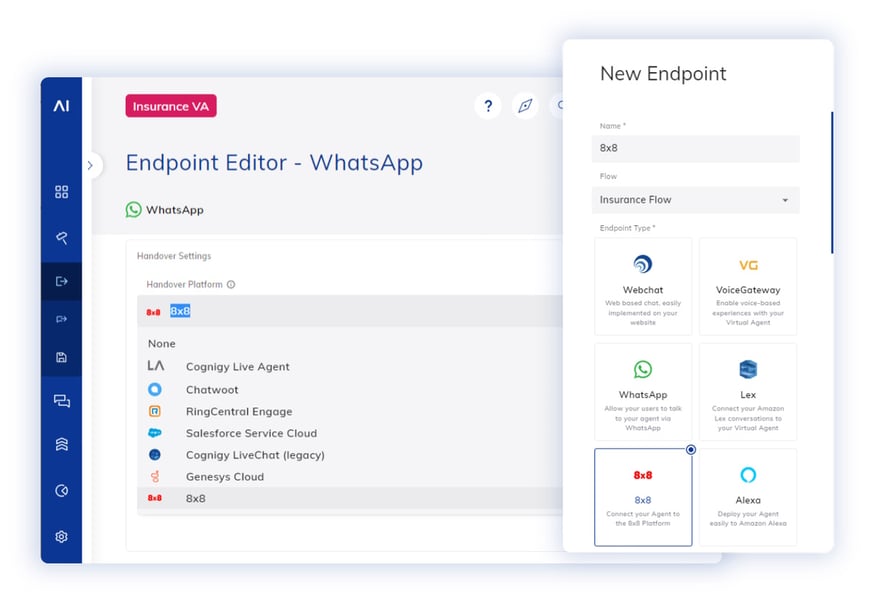Choose the VoiceGateway endpoint type card
Screen dimensions: 870x602
tap(748, 286)
